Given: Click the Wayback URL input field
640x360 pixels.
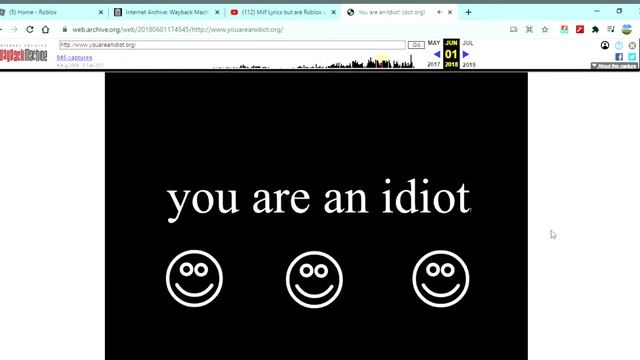Looking at the screenshot, I should (x=232, y=45).
